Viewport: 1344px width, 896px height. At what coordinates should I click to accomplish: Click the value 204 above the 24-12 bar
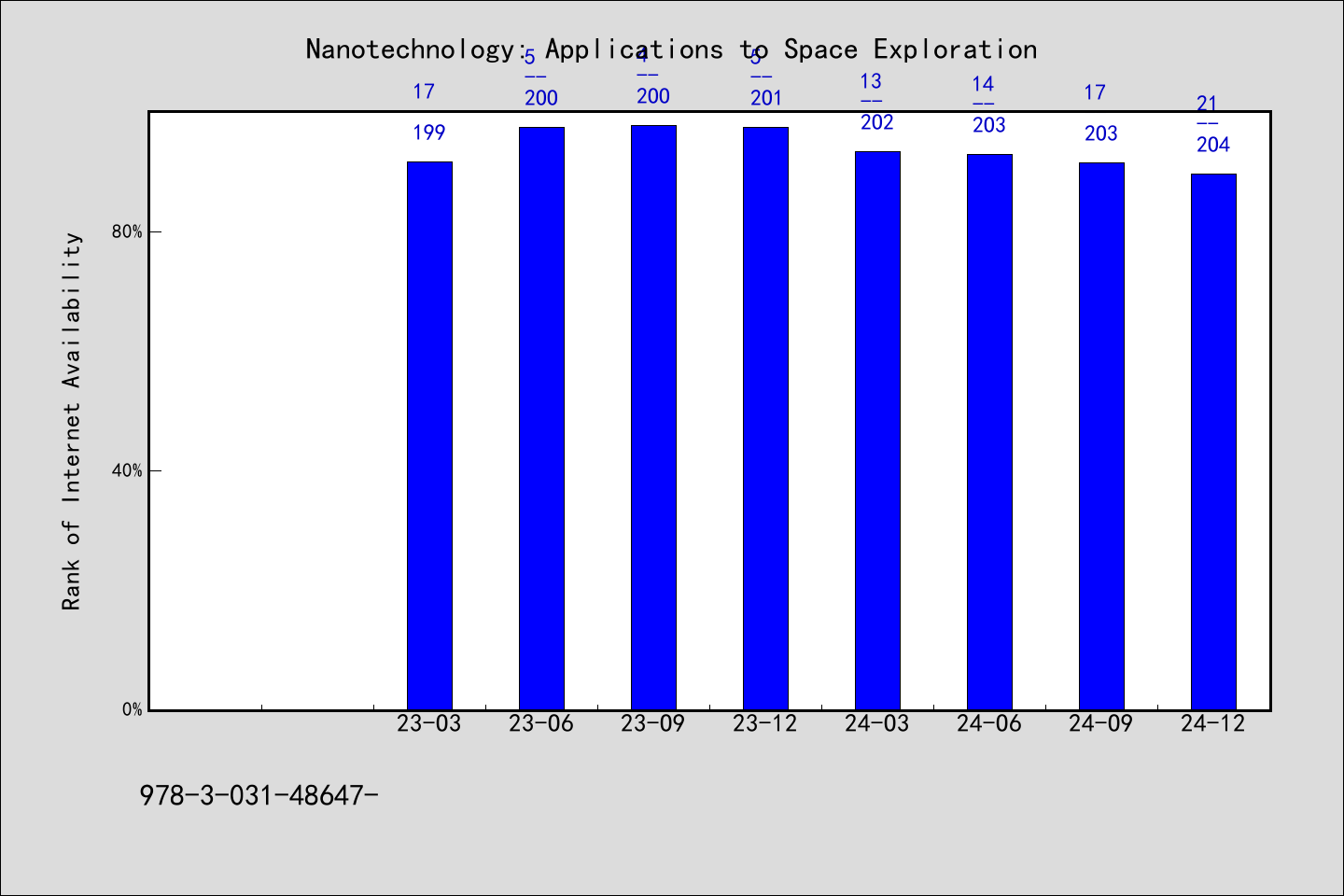coord(1213,145)
